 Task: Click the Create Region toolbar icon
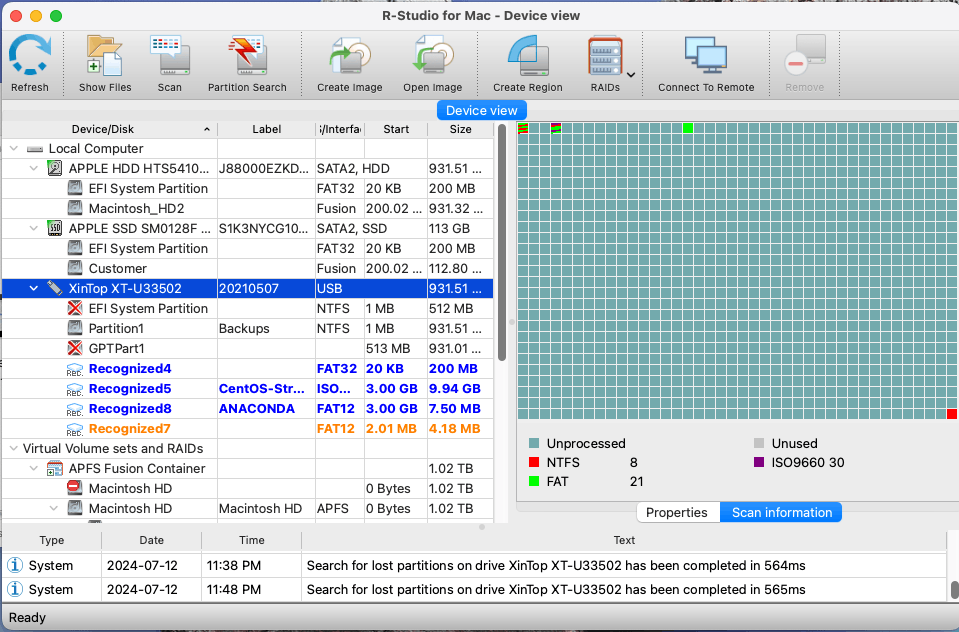[528, 56]
